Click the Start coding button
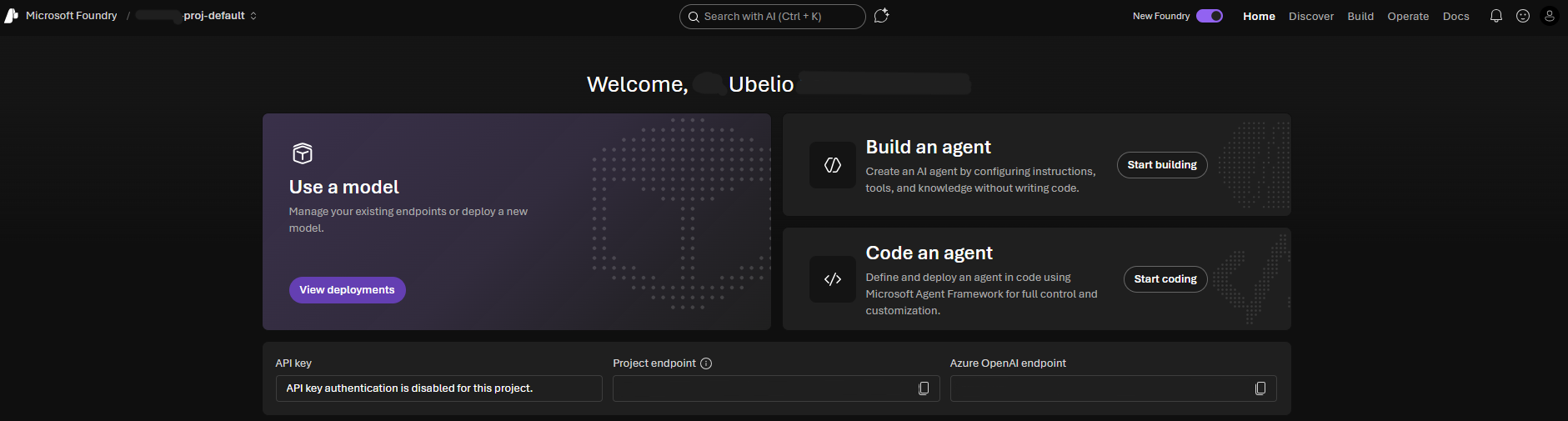The width and height of the screenshot is (1568, 421). pyautogui.click(x=1165, y=279)
